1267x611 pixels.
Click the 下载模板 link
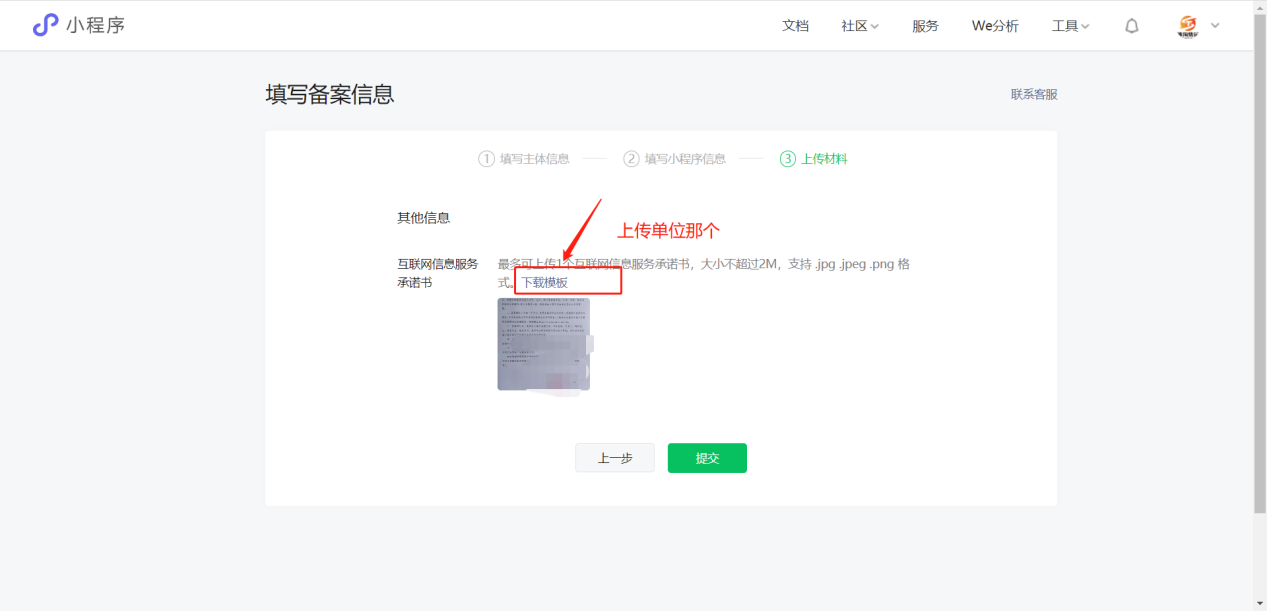545,283
